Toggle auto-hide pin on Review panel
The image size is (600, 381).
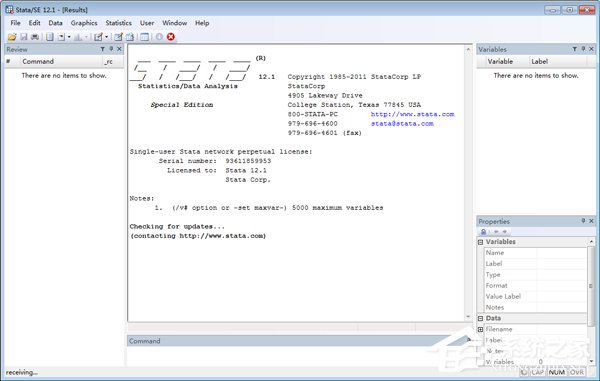111,49
